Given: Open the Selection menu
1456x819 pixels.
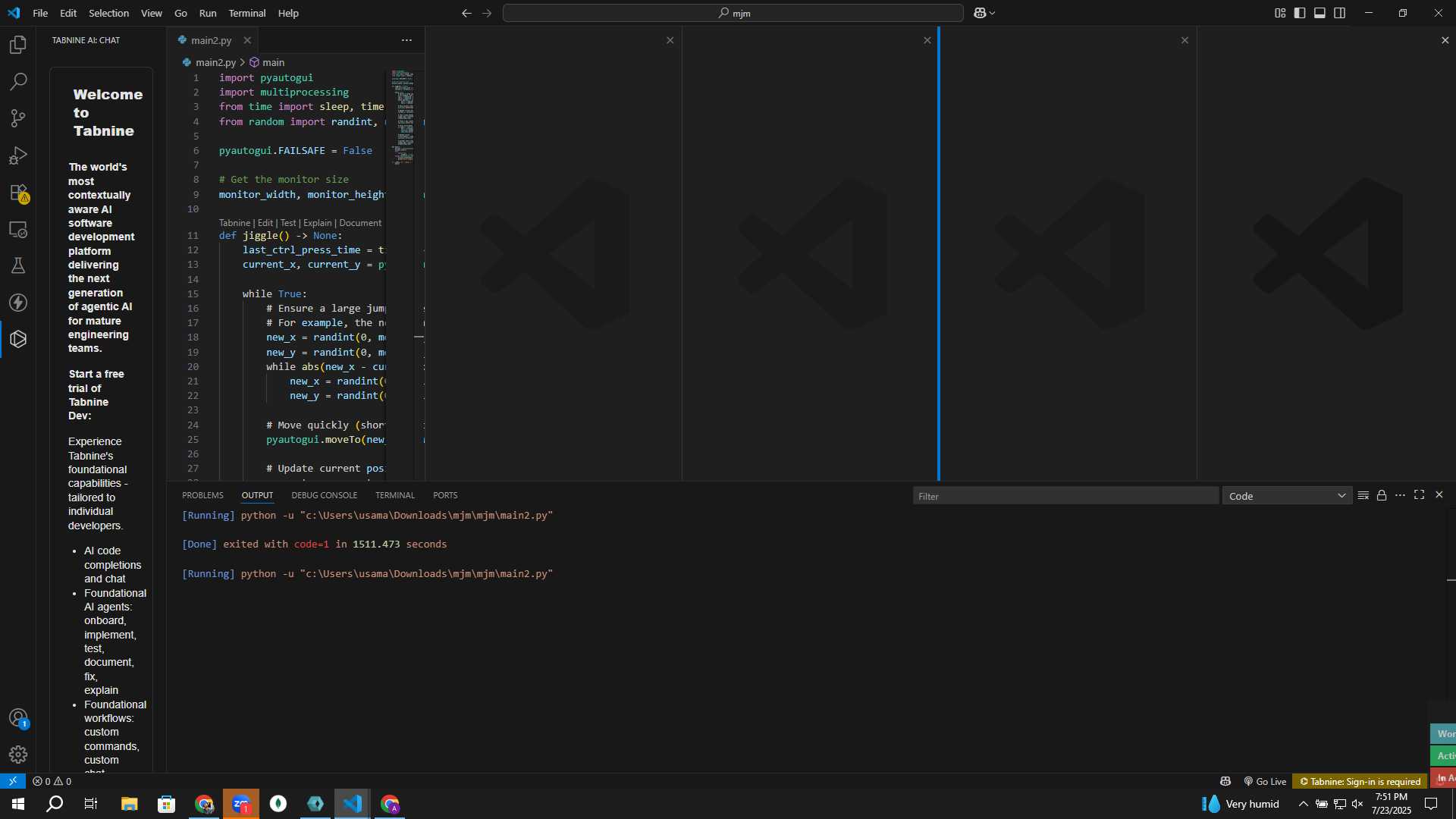Looking at the screenshot, I should (108, 13).
